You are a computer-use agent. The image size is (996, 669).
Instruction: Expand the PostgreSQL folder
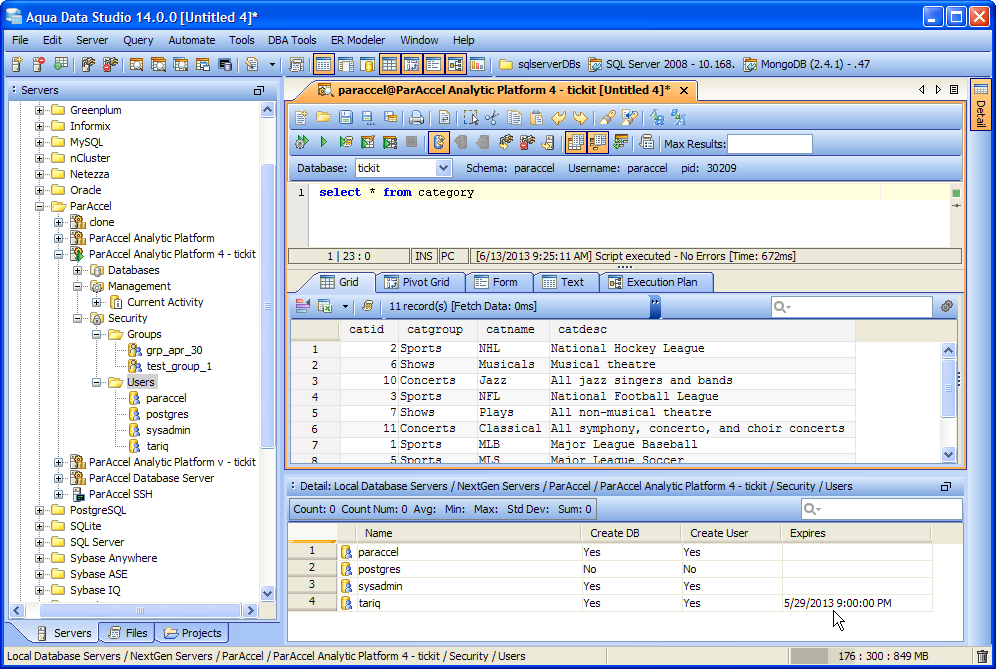point(39,510)
